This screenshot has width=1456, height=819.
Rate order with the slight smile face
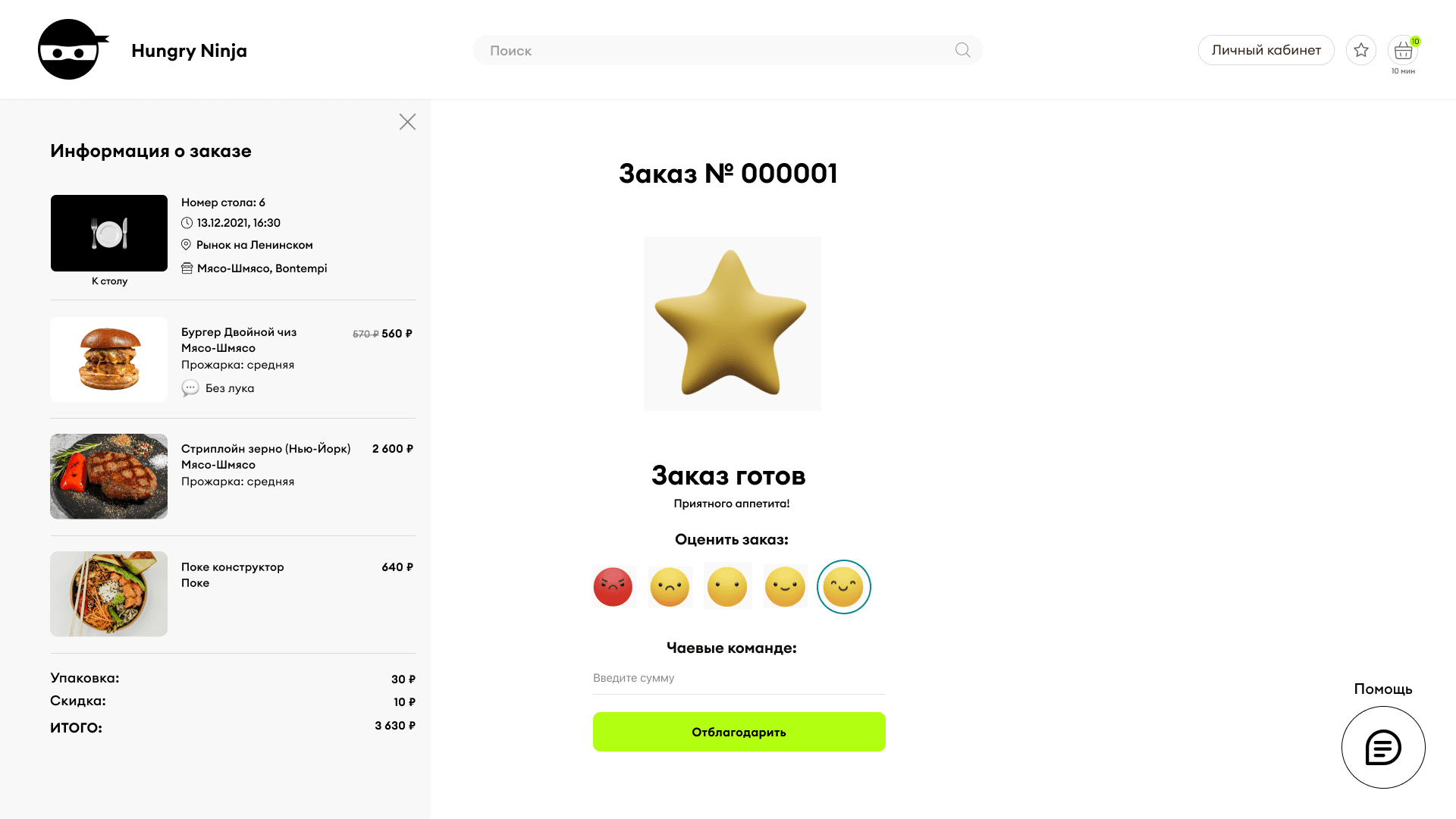785,587
